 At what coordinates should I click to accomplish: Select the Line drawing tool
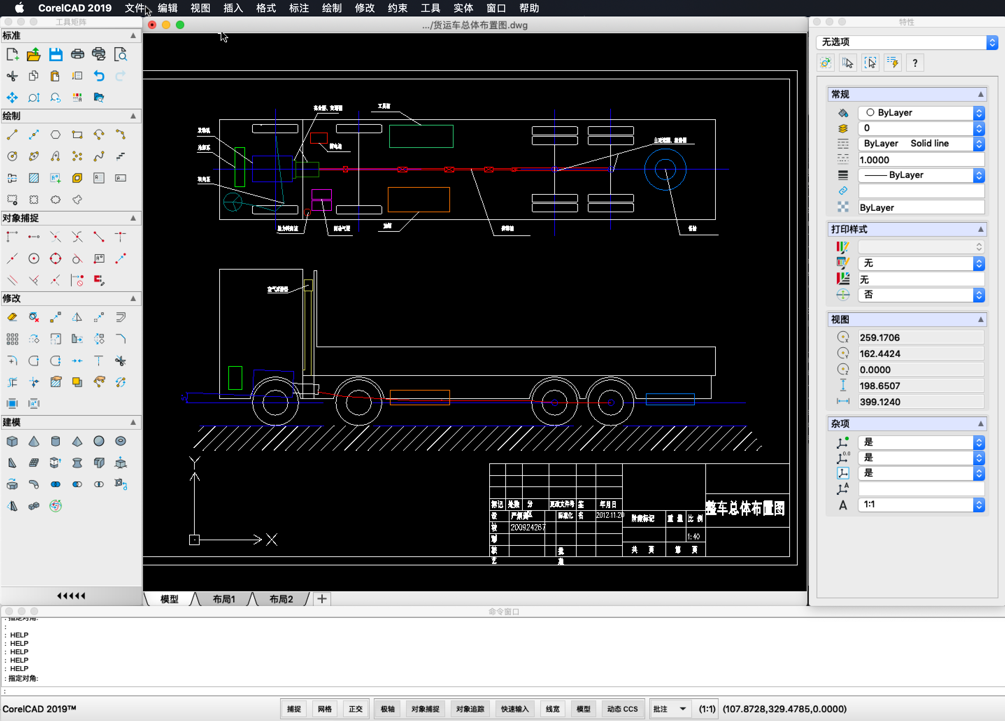tap(12, 134)
